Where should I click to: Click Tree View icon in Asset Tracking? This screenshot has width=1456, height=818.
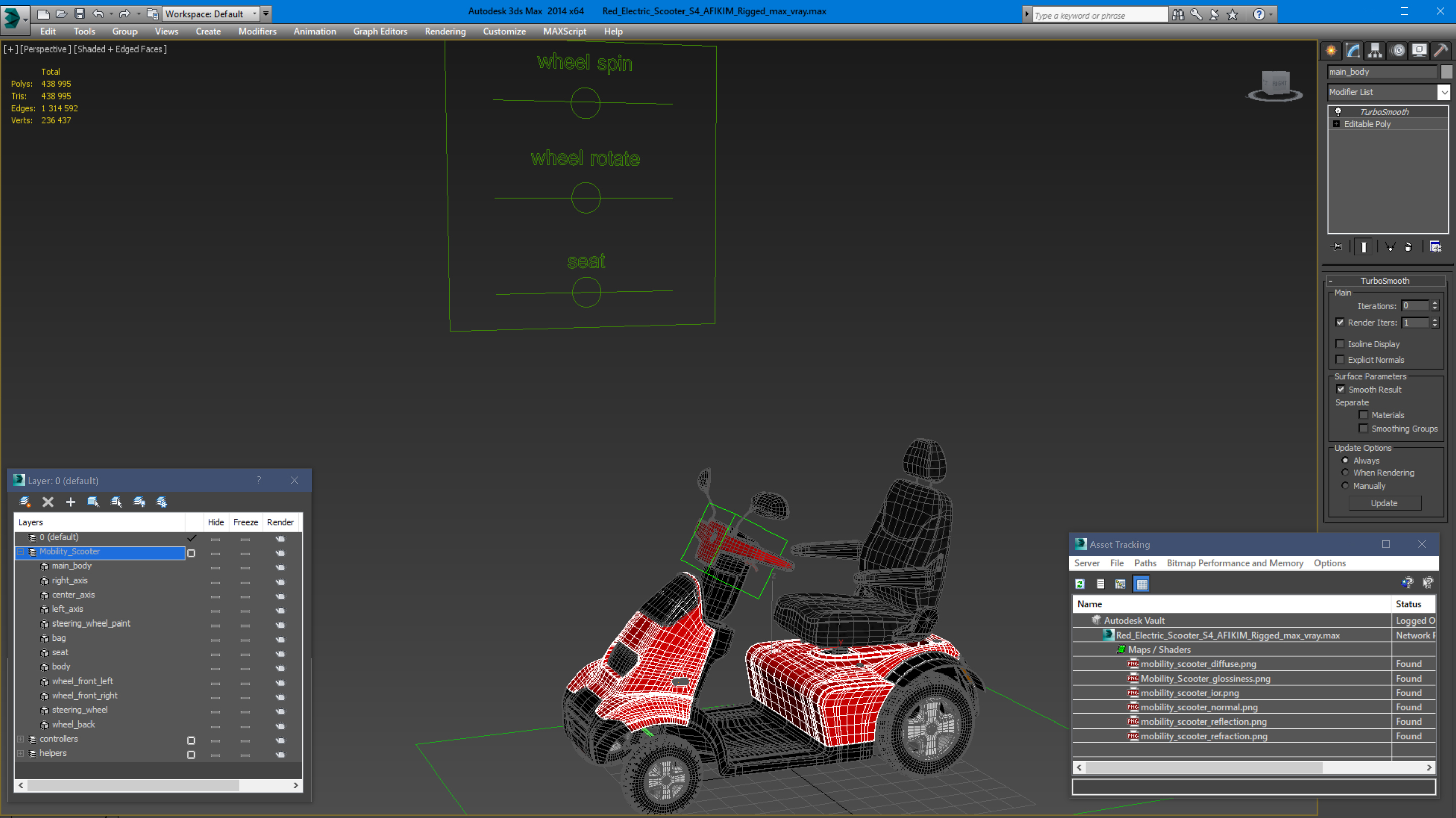pos(1120,584)
